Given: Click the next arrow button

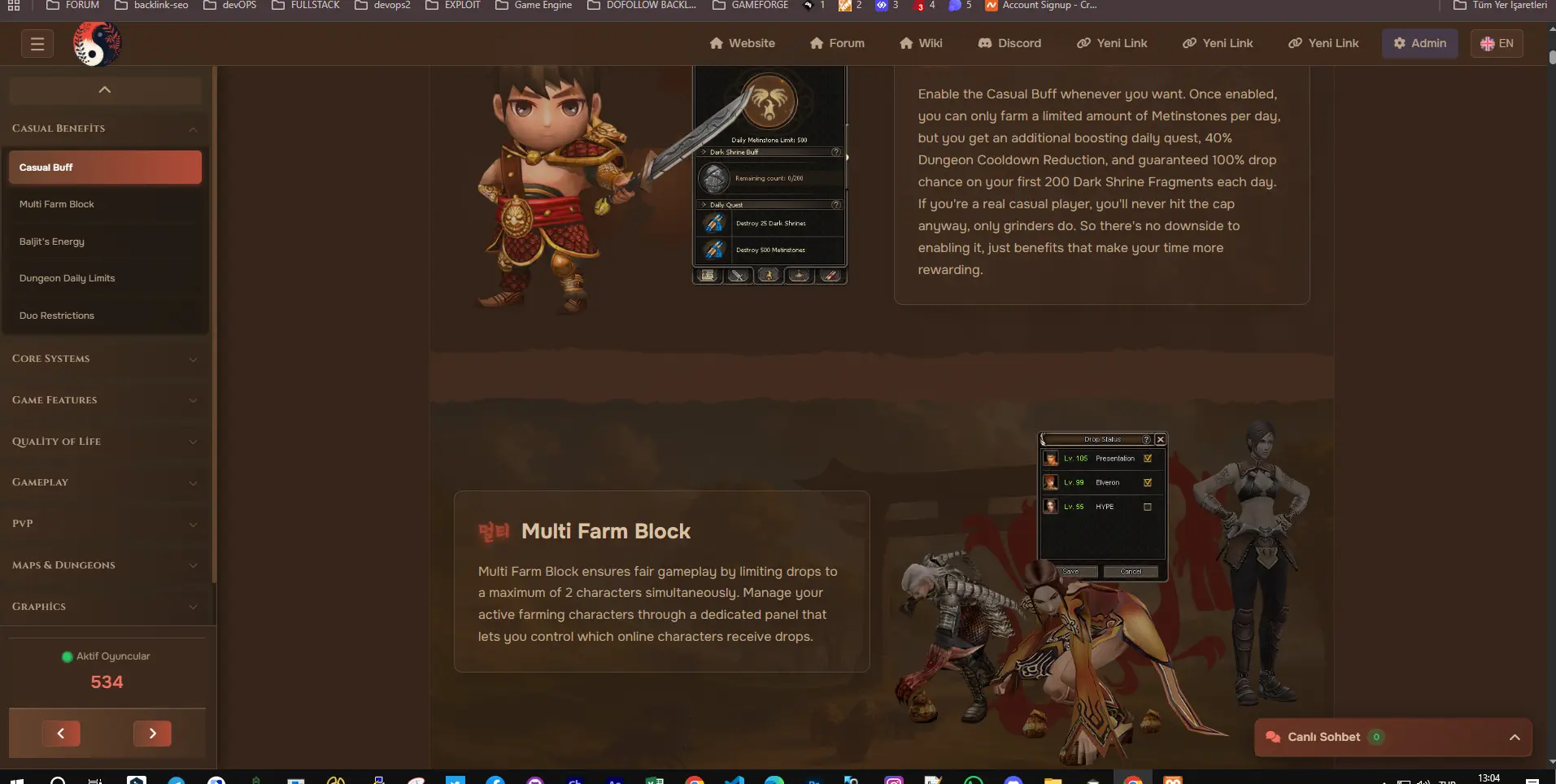Looking at the screenshot, I should [152, 734].
